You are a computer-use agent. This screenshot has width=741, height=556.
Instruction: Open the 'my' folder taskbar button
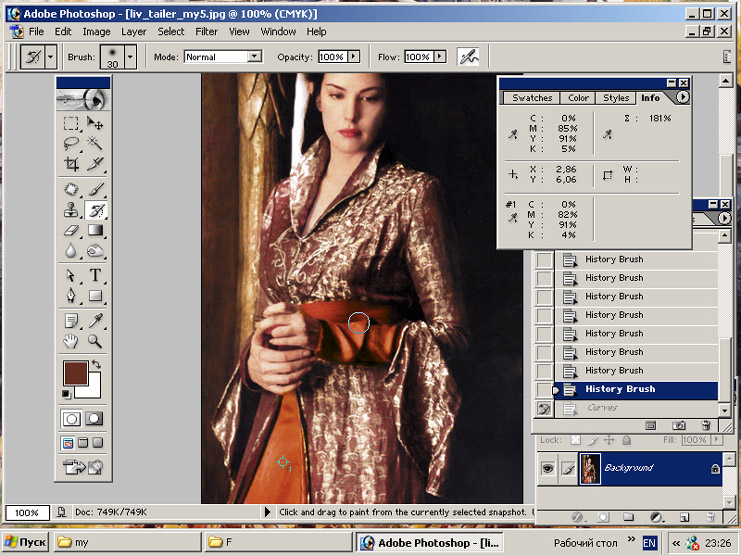coord(128,542)
